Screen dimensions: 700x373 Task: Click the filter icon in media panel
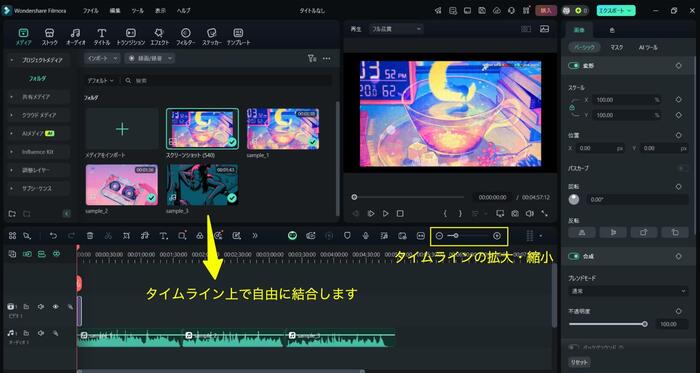coord(312,58)
